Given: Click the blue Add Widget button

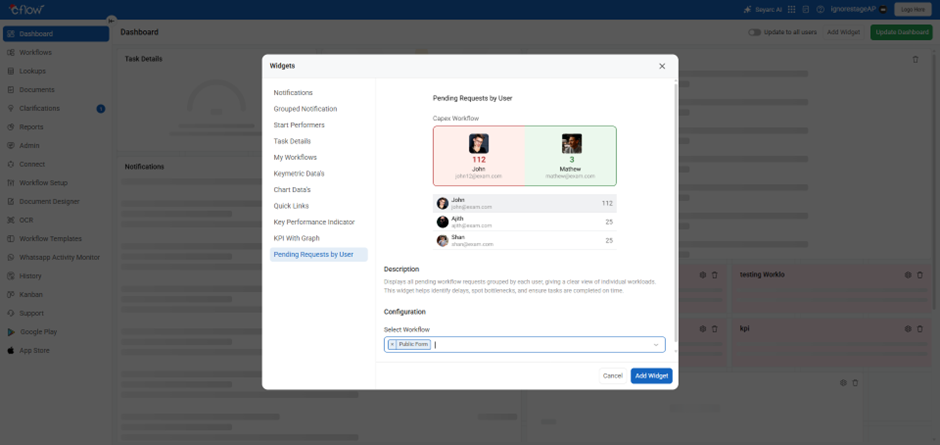Looking at the screenshot, I should point(651,375).
